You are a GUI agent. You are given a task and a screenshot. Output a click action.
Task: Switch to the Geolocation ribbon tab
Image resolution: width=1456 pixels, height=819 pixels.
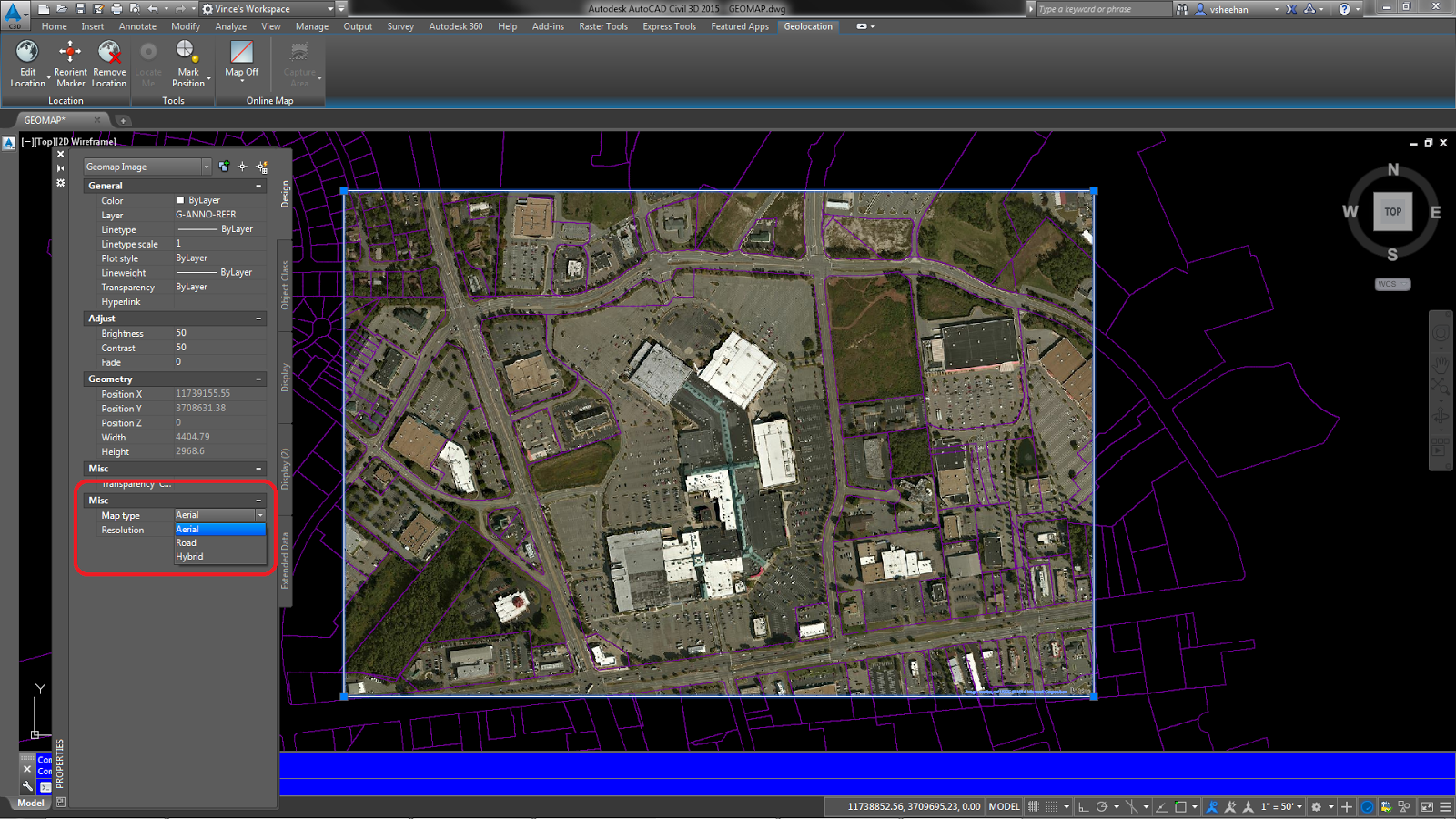[x=807, y=26]
